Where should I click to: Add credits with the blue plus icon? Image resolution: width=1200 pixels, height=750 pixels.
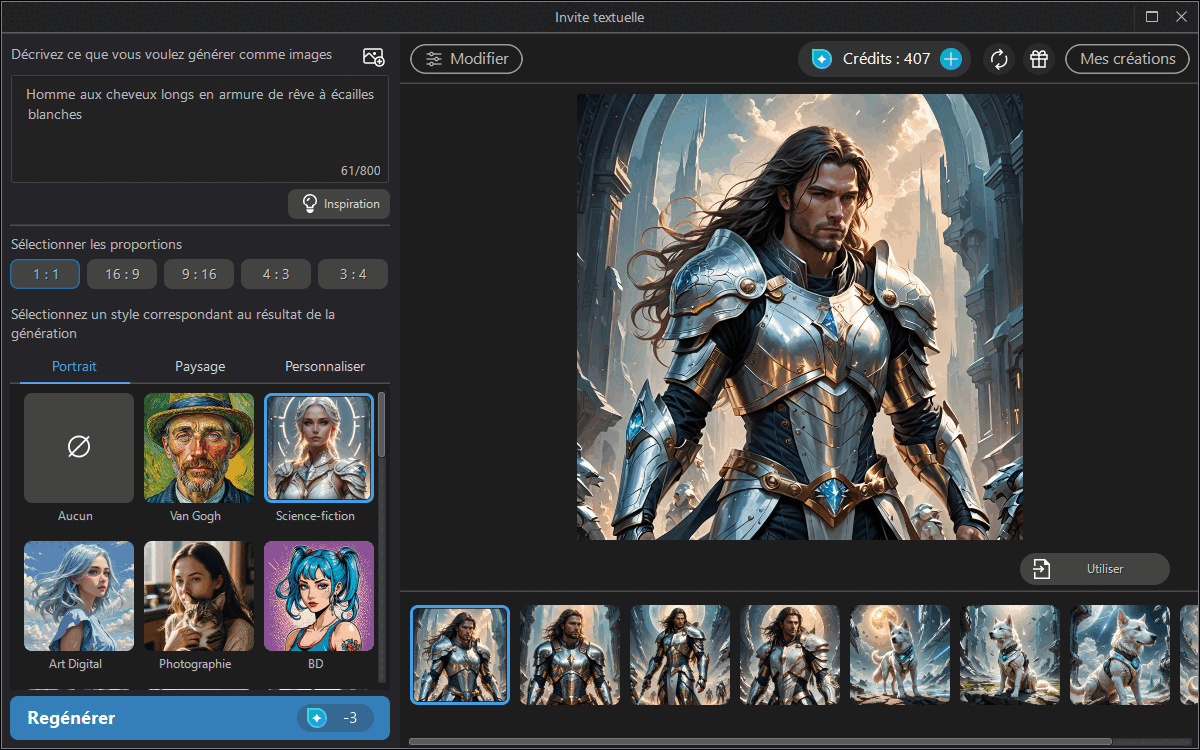click(951, 59)
